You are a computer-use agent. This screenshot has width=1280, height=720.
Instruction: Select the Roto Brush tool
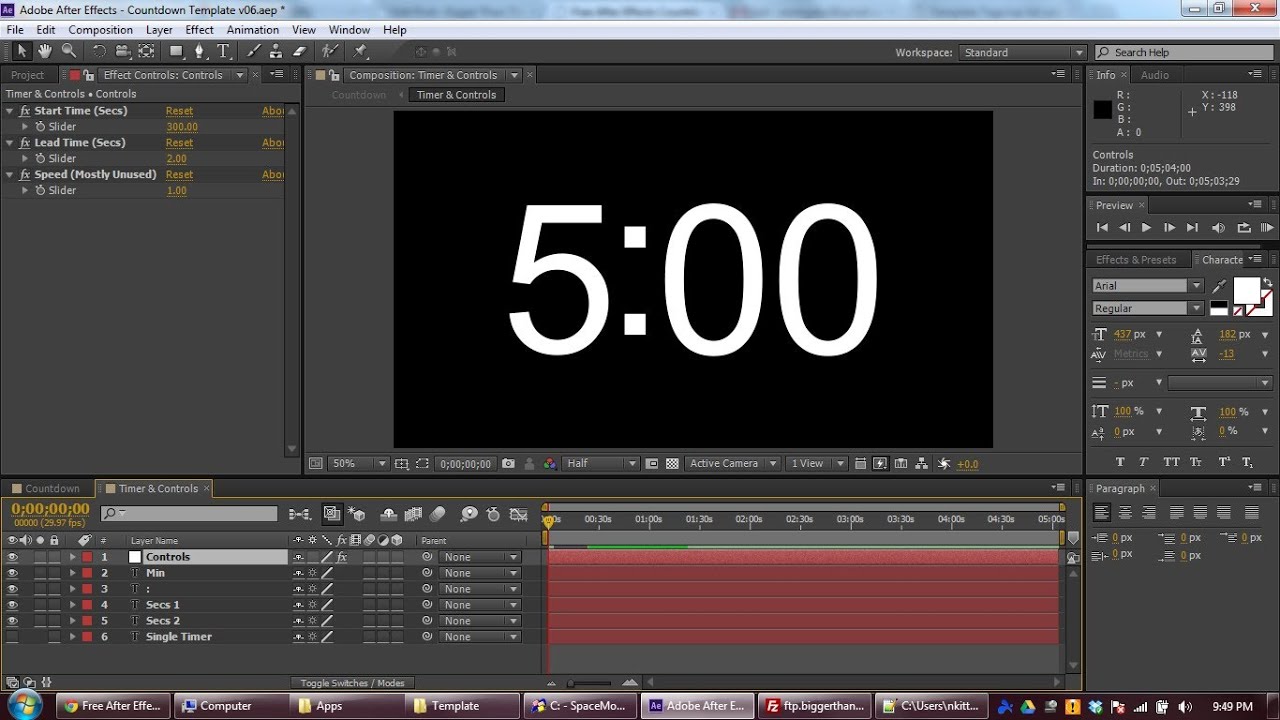coord(329,51)
